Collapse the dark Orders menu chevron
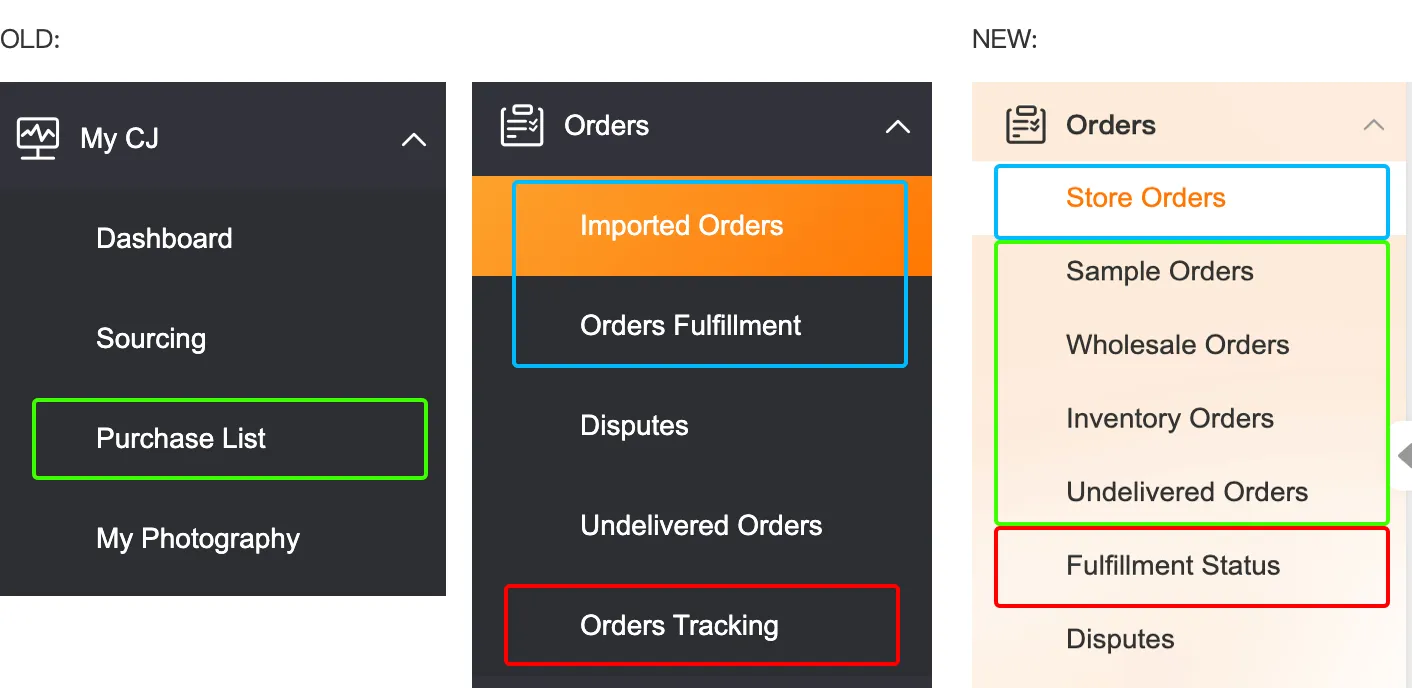 click(898, 127)
